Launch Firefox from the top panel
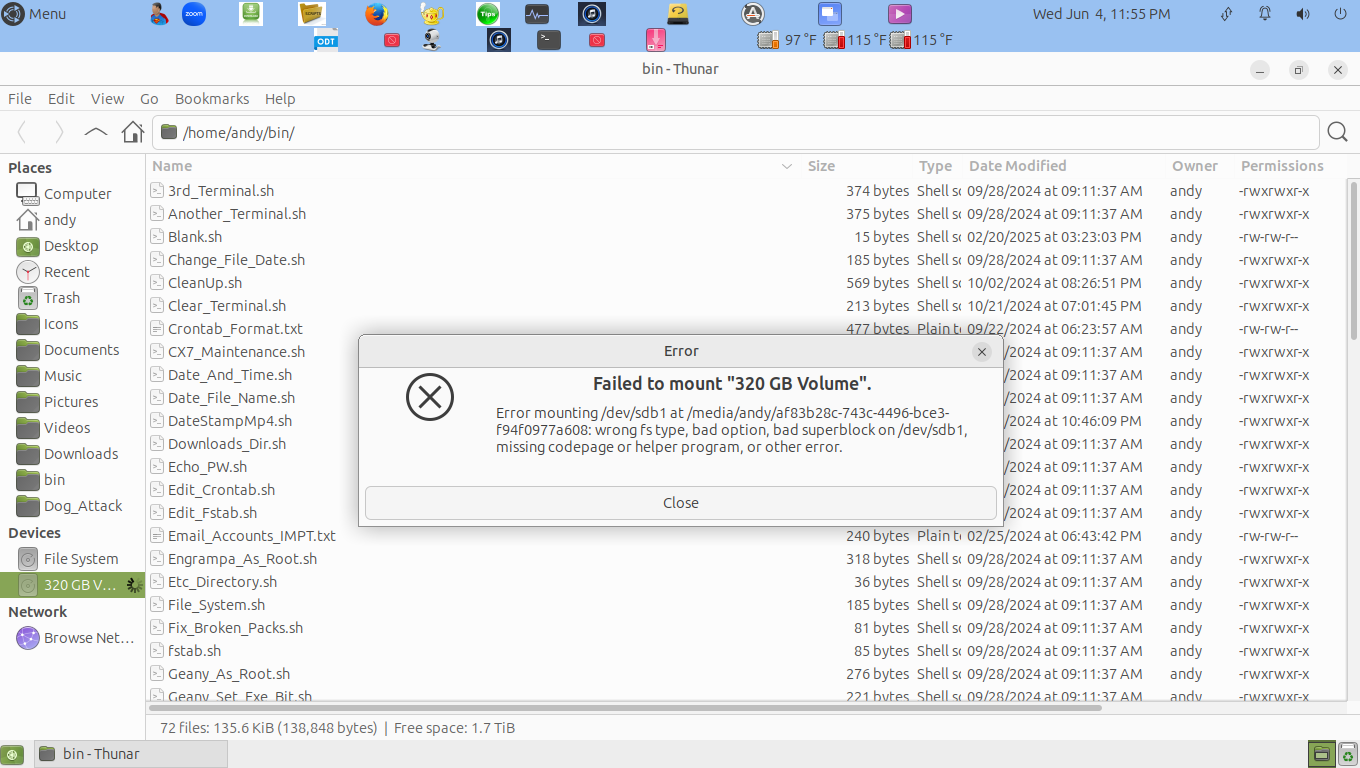The width and height of the screenshot is (1360, 768). click(376, 14)
